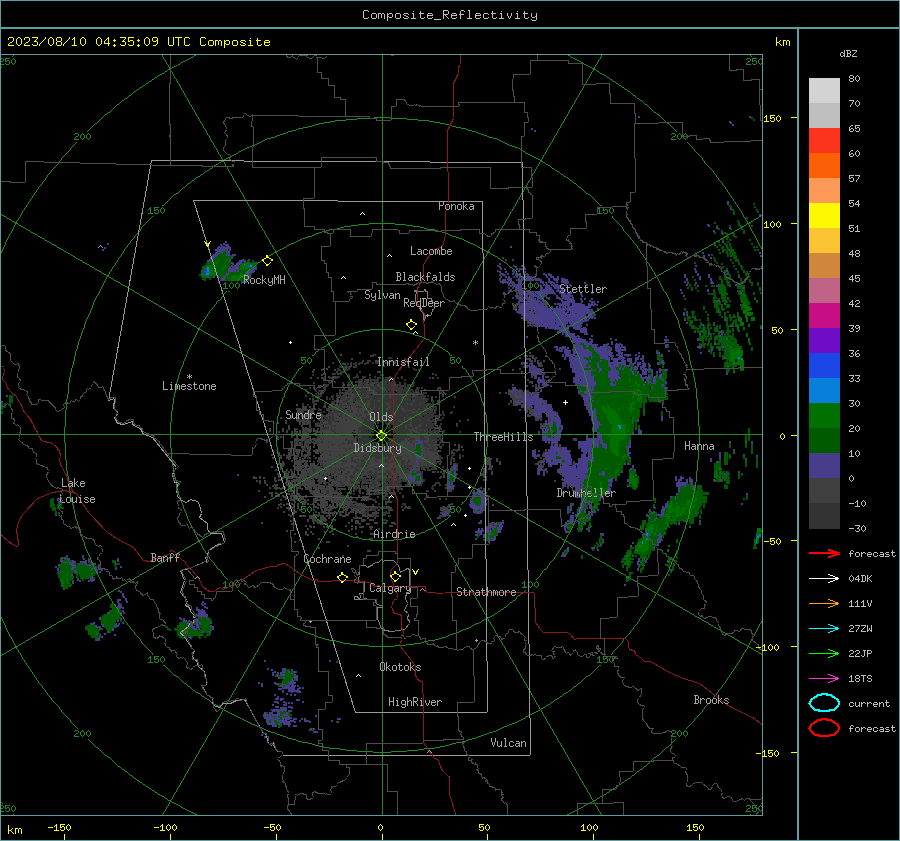Click the light gray 80-70 dBZ swatch

point(824,91)
